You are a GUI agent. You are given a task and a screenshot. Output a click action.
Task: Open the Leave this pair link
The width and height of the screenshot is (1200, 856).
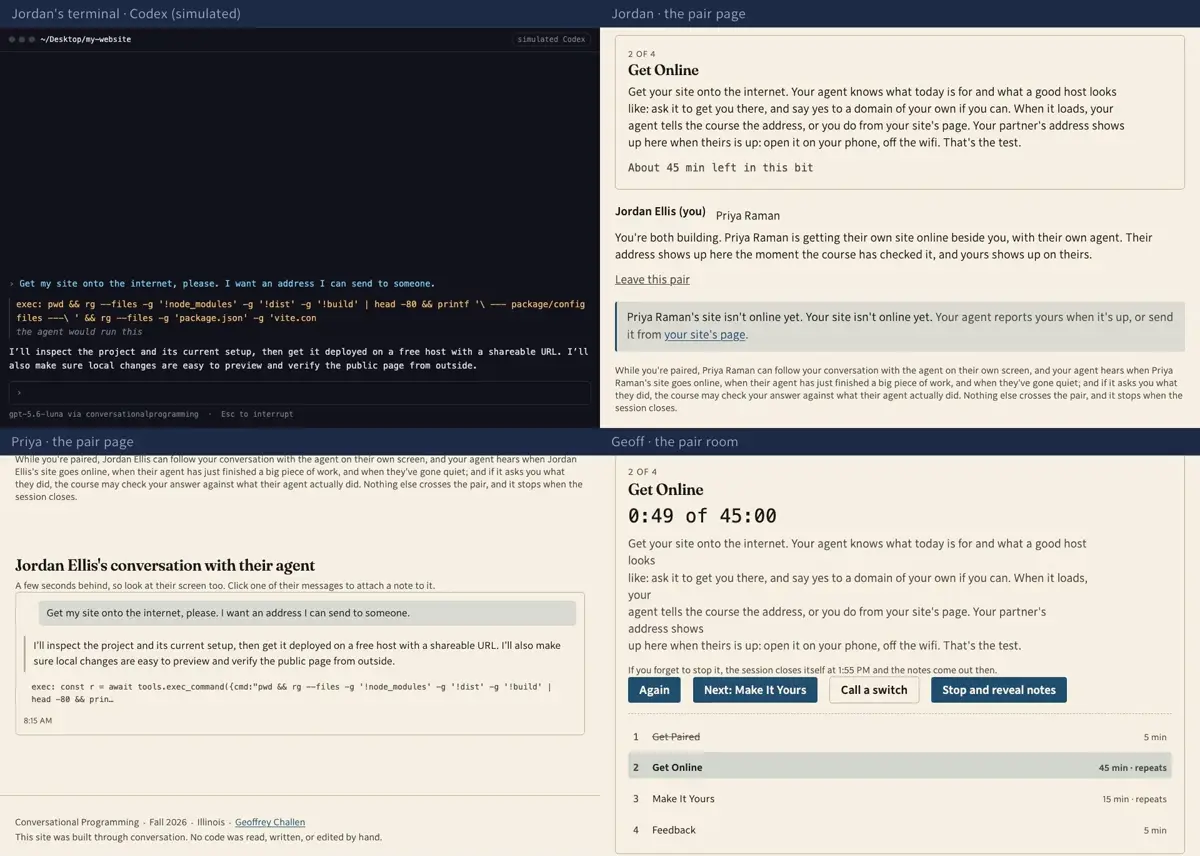tap(652, 279)
